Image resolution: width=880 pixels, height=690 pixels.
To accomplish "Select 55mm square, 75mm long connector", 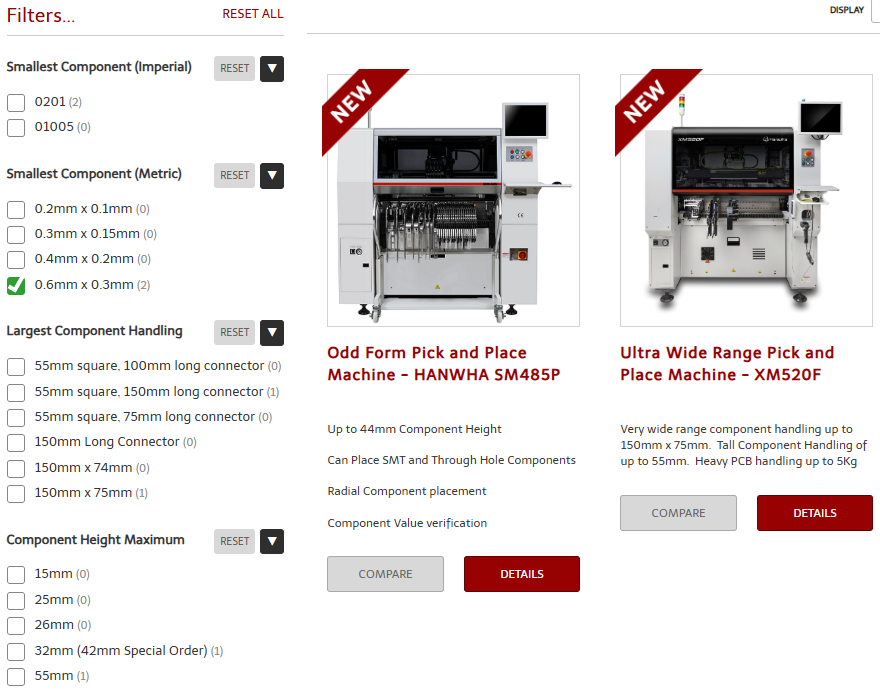I will 16,417.
